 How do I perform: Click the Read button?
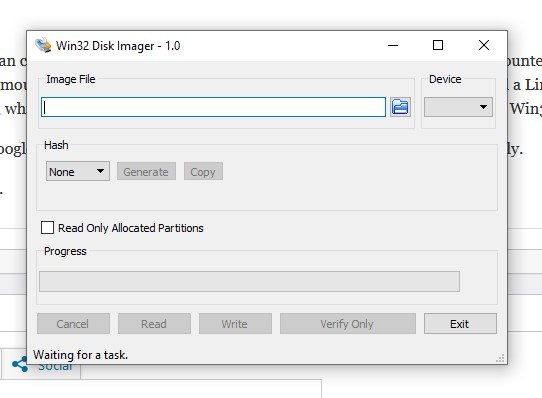154,324
